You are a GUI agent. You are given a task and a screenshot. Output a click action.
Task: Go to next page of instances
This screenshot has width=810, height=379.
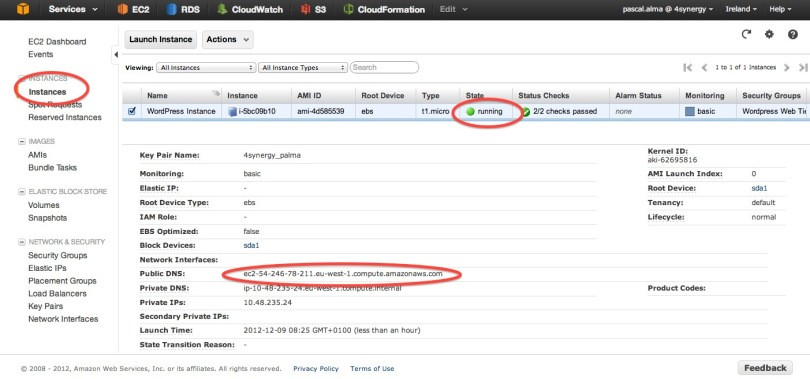pos(787,67)
